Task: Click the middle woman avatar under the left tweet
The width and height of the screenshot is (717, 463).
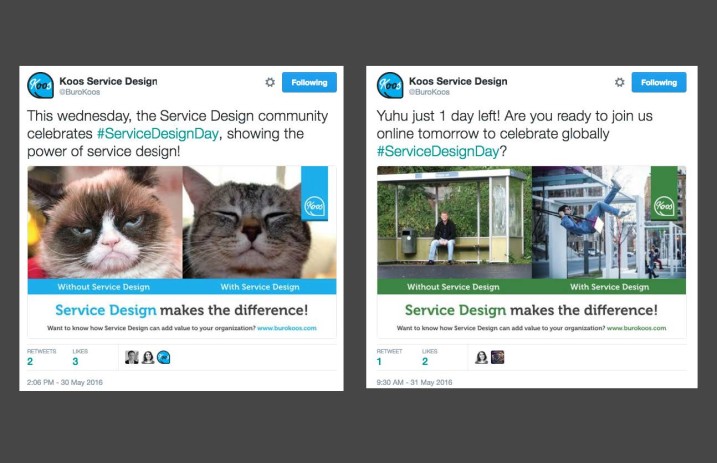Action: click(148, 357)
